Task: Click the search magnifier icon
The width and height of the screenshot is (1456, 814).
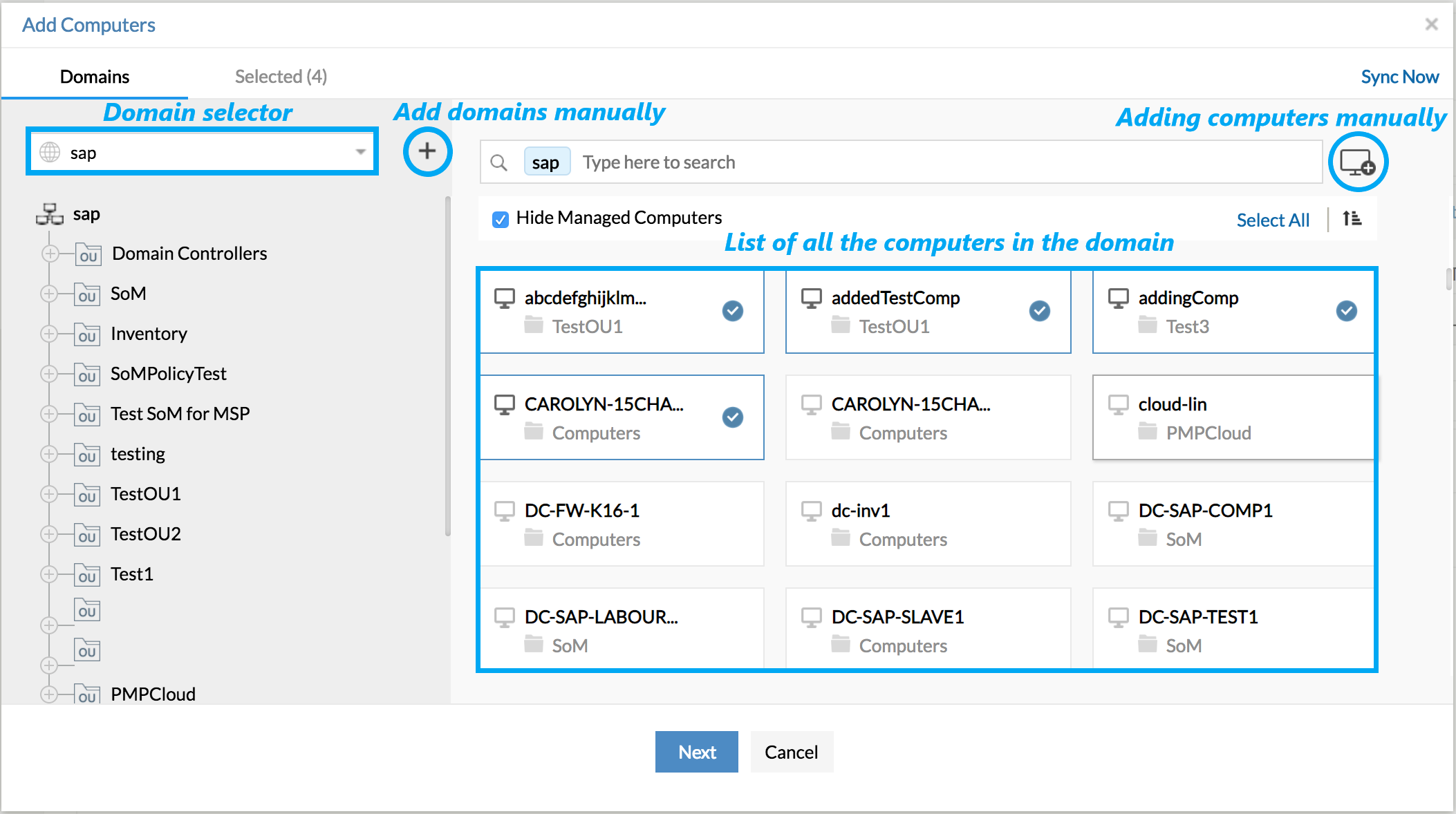Action: 498,163
